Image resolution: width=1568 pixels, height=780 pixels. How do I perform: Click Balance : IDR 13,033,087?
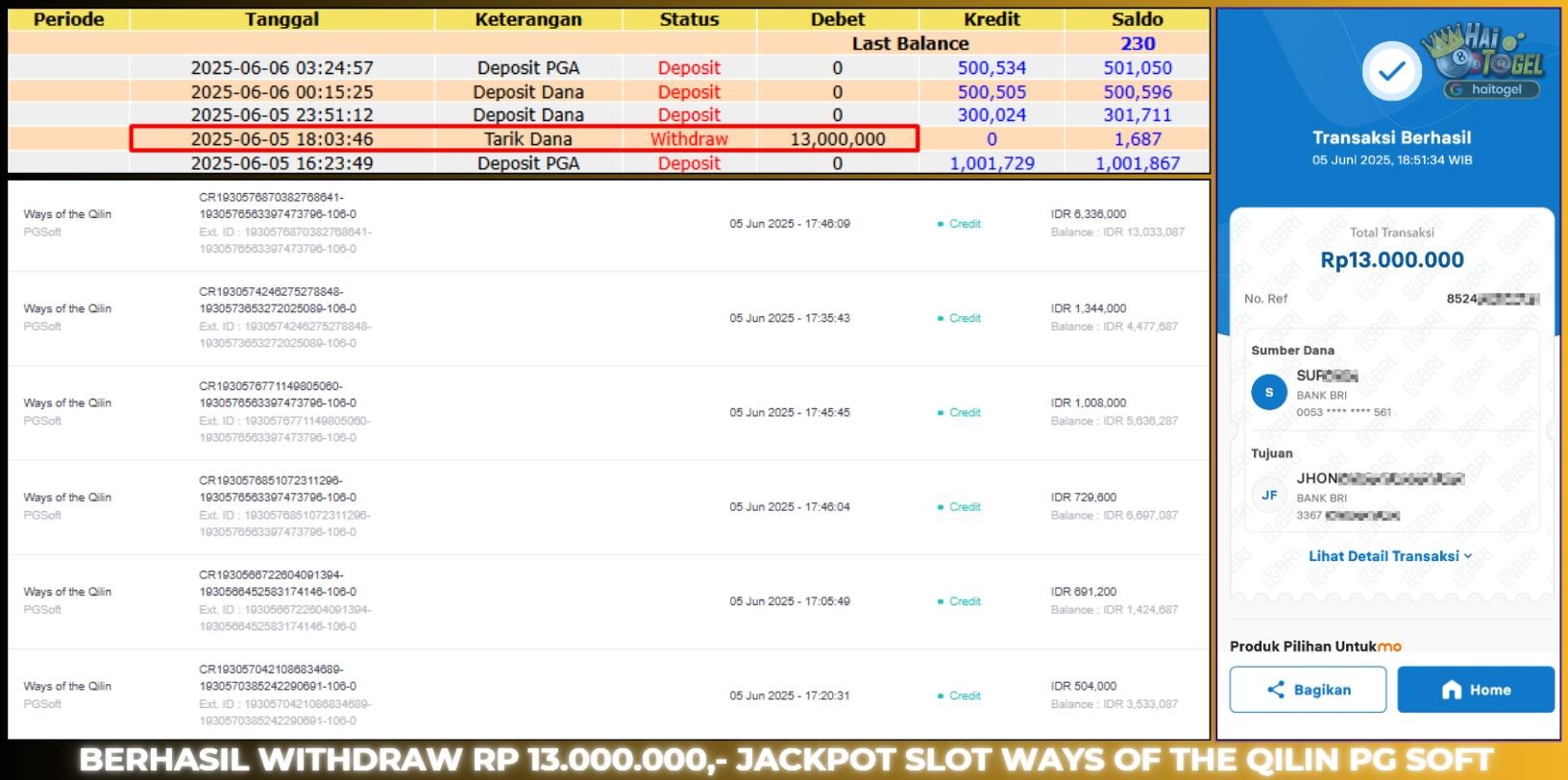click(x=1117, y=232)
